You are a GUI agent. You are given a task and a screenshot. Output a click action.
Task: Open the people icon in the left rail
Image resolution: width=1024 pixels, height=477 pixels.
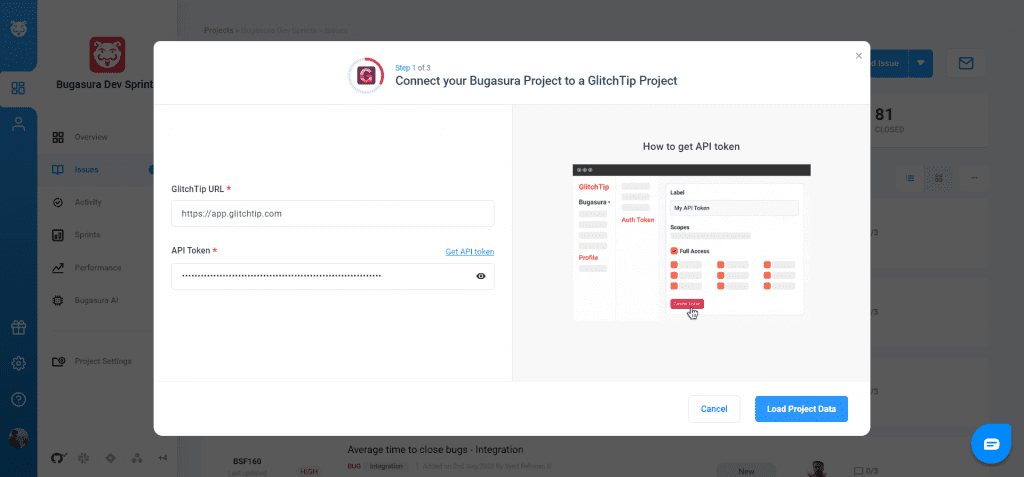pos(18,125)
